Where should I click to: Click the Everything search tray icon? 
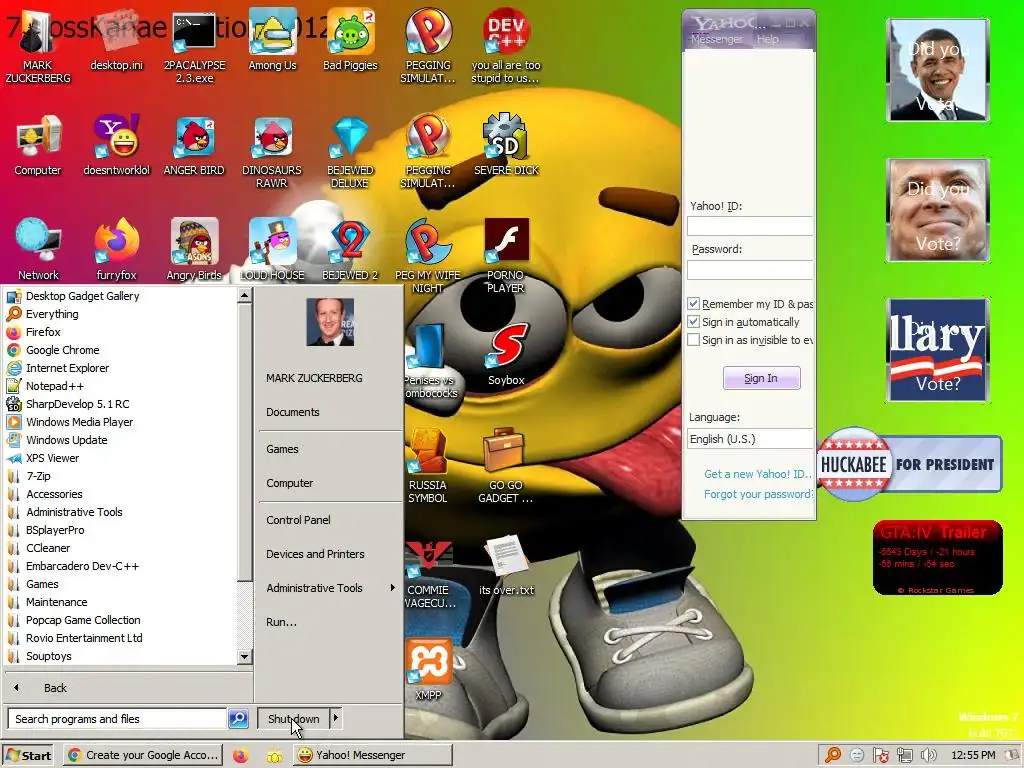833,755
